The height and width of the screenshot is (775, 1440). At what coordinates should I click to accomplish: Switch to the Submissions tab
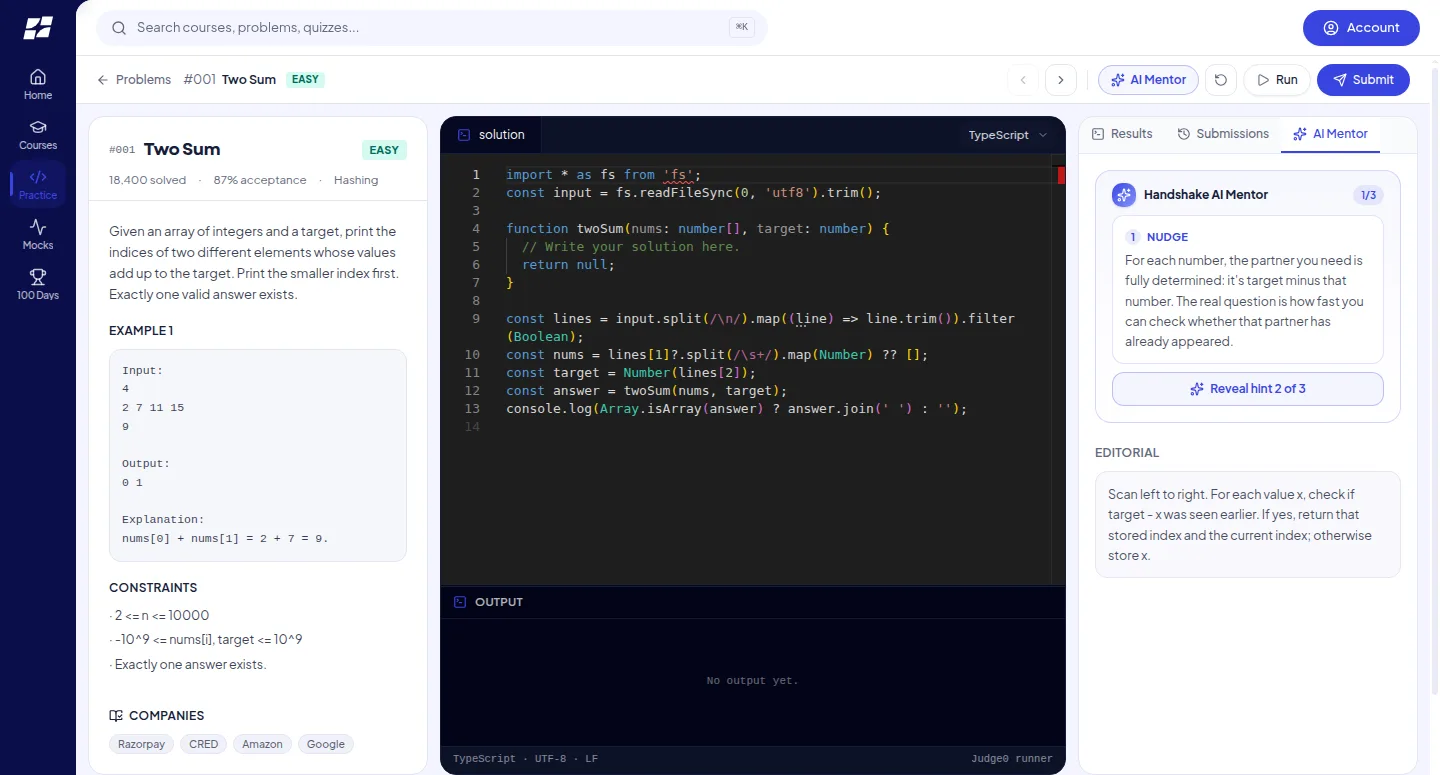(1223, 134)
